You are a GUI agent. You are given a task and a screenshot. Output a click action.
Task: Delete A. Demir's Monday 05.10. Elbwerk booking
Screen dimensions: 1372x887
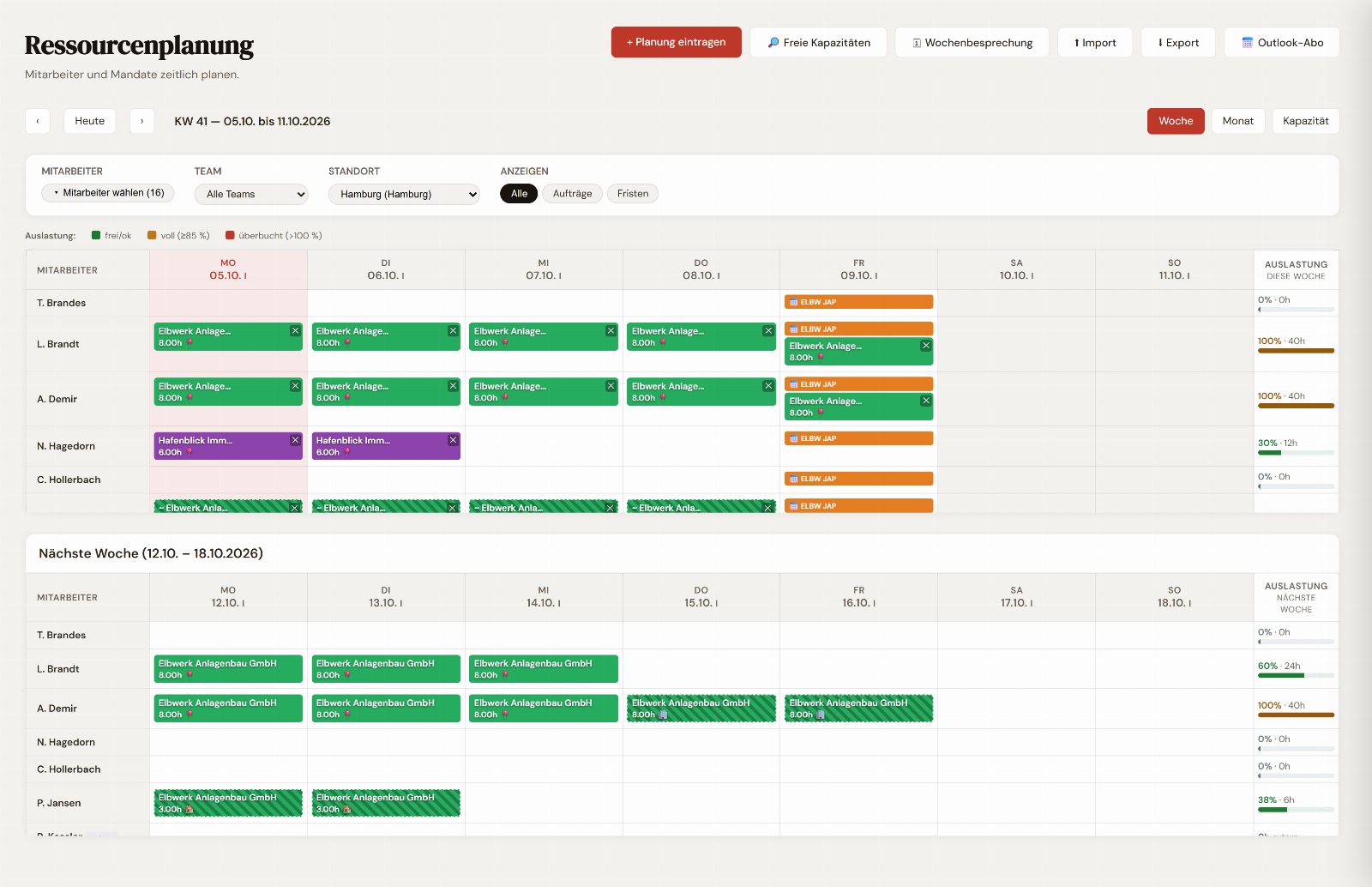[x=295, y=386]
